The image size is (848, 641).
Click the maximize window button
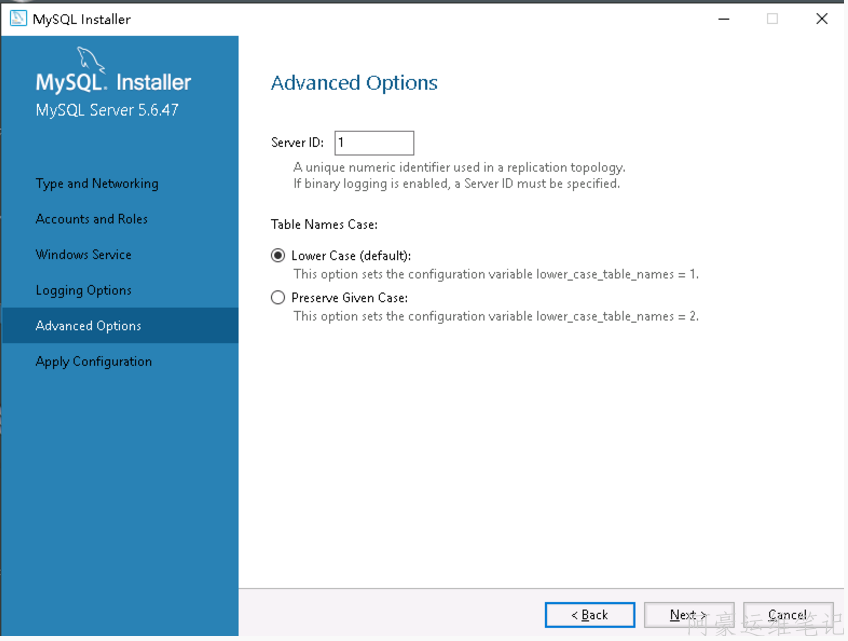pyautogui.click(x=772, y=19)
